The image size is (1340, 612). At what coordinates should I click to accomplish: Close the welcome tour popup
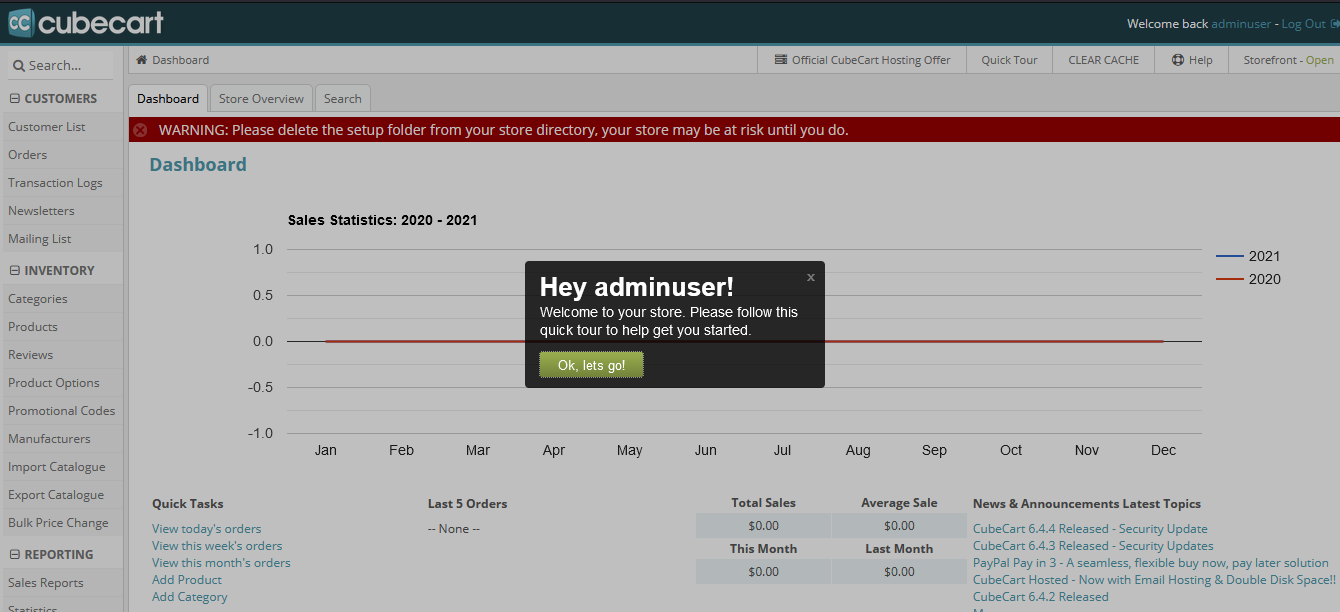click(811, 277)
